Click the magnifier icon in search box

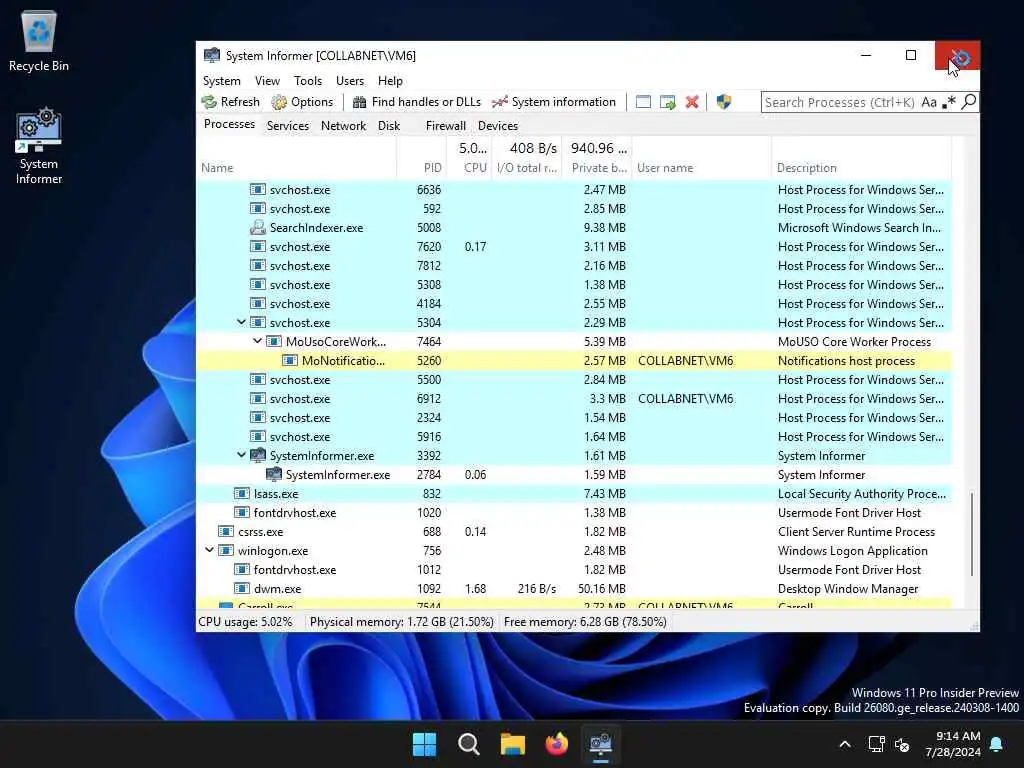click(x=969, y=102)
